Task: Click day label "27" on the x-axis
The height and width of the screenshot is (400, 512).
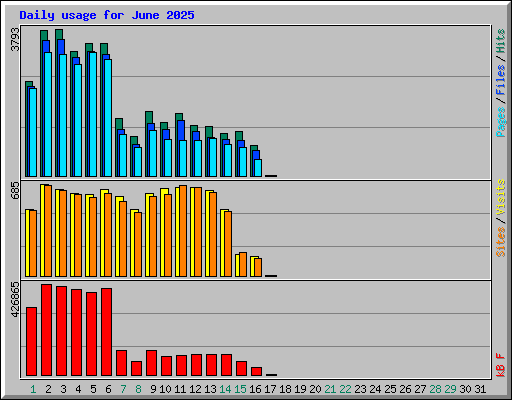Action: pos(420,389)
